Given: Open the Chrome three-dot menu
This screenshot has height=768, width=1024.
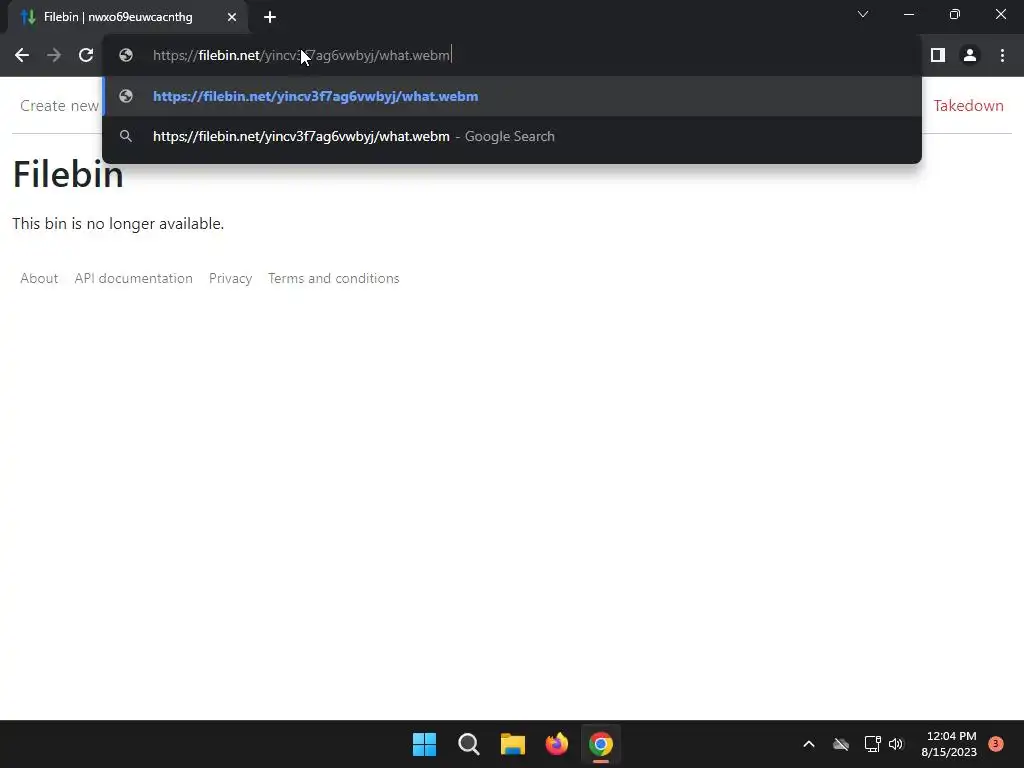Looking at the screenshot, I should 1002,56.
